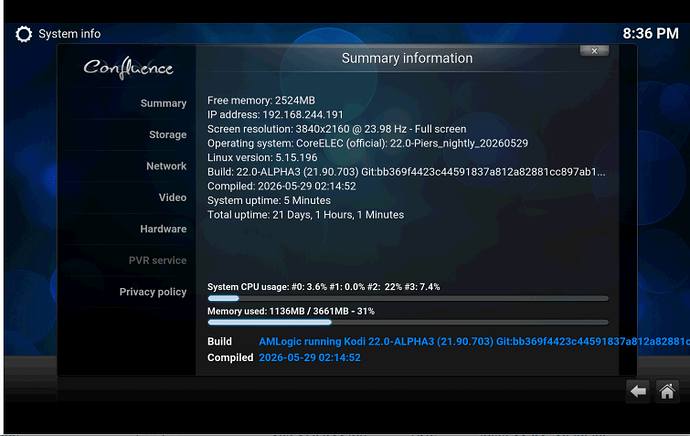Click the blue AMLogic running Kodi build text
The image size is (690, 436).
[x=474, y=342]
